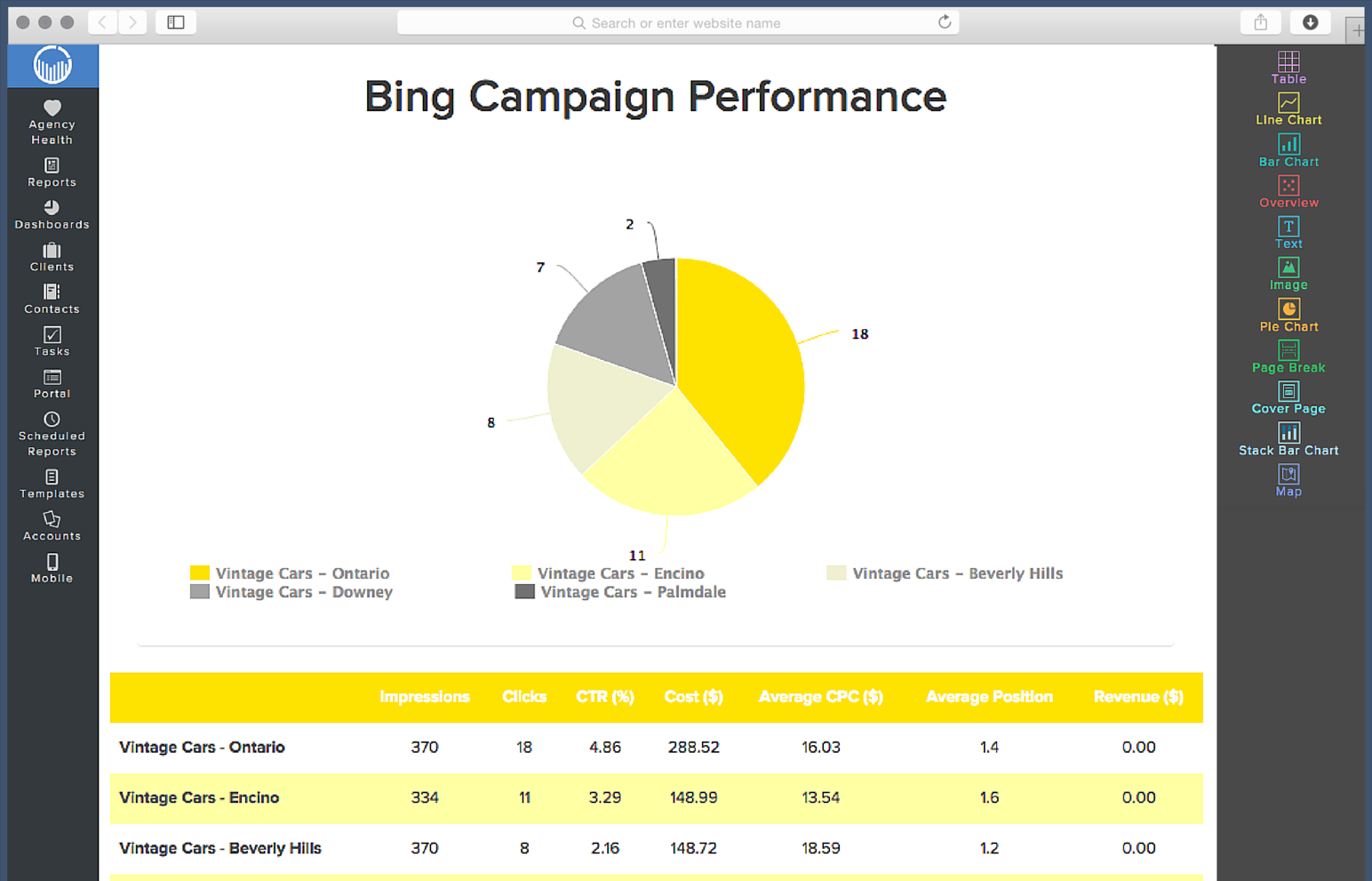Viewport: 1372px width, 881px height.
Task: Insert a Cover Page widget
Action: (1288, 397)
